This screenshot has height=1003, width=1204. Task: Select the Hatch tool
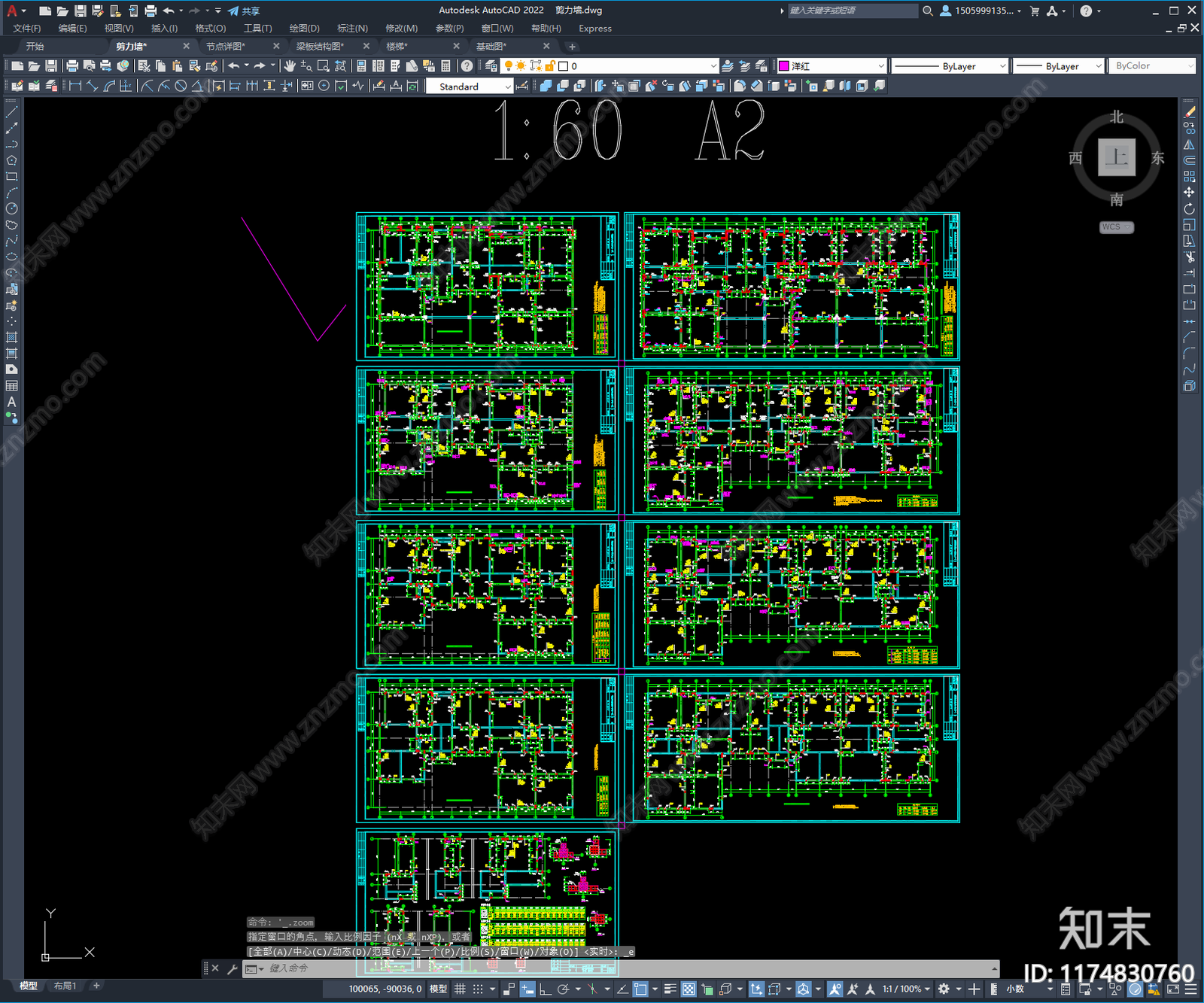coord(11,337)
